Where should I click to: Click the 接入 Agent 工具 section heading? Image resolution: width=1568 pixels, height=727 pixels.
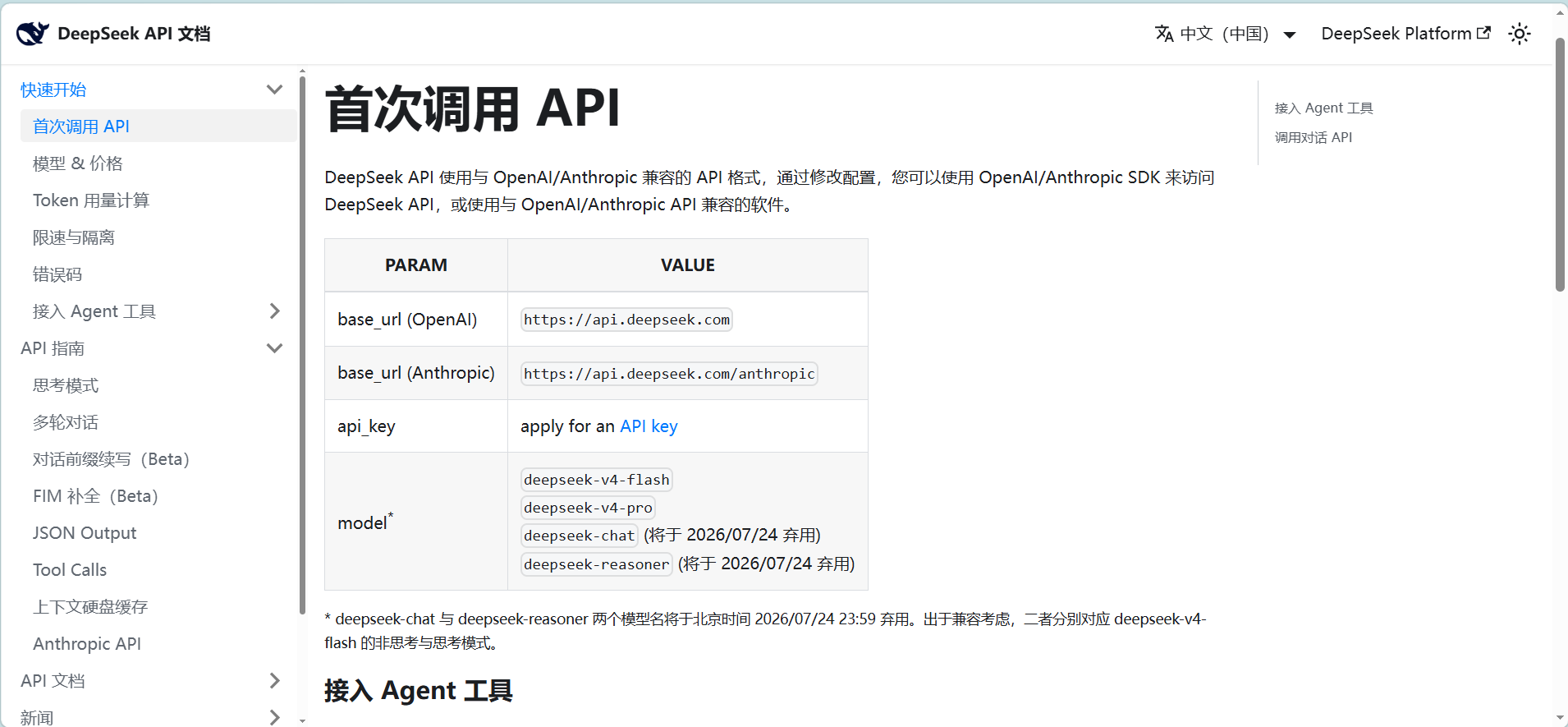(x=419, y=691)
